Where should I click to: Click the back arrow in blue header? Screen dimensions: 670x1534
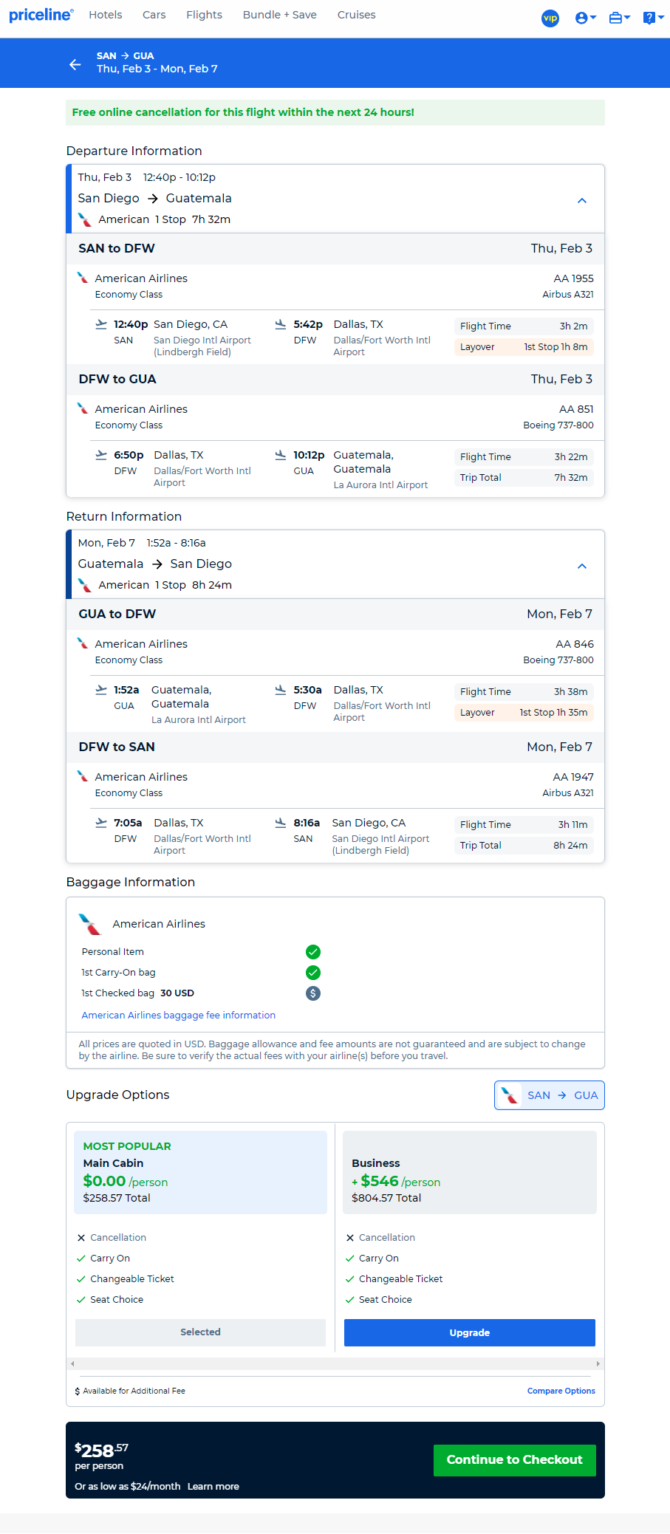point(75,64)
